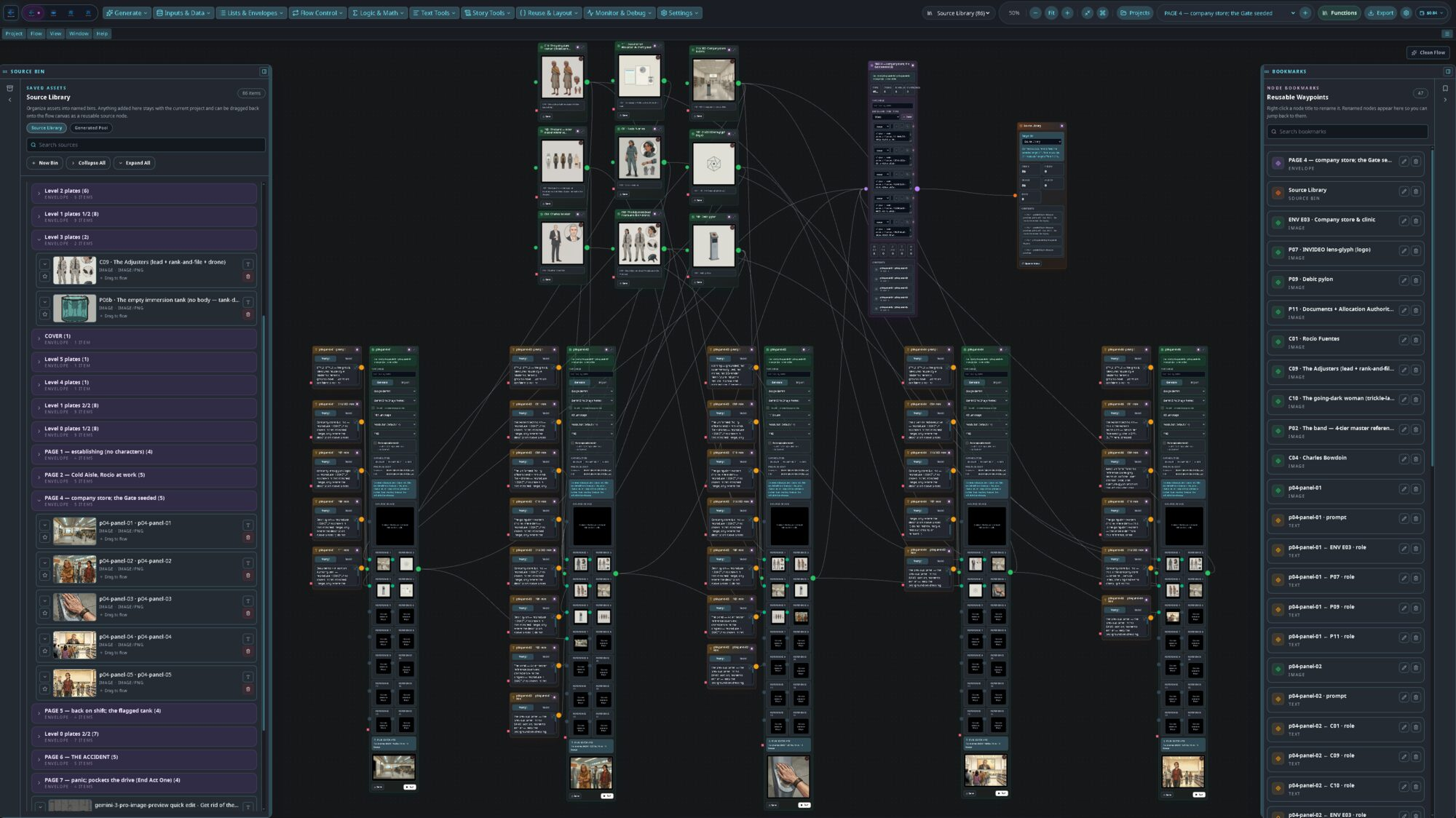Open the Story Tools menu

(487, 13)
